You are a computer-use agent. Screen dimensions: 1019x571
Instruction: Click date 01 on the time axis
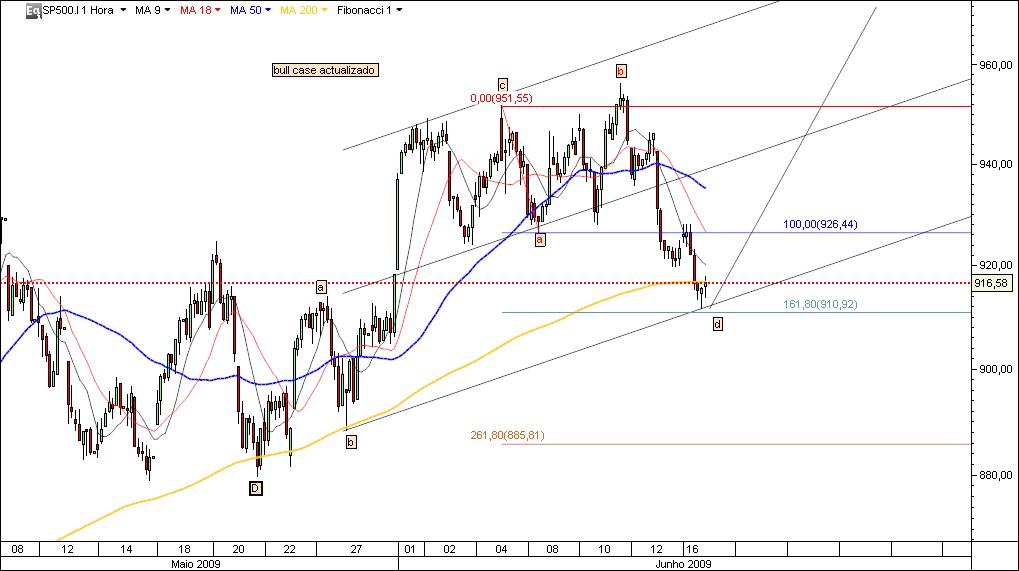(410, 549)
